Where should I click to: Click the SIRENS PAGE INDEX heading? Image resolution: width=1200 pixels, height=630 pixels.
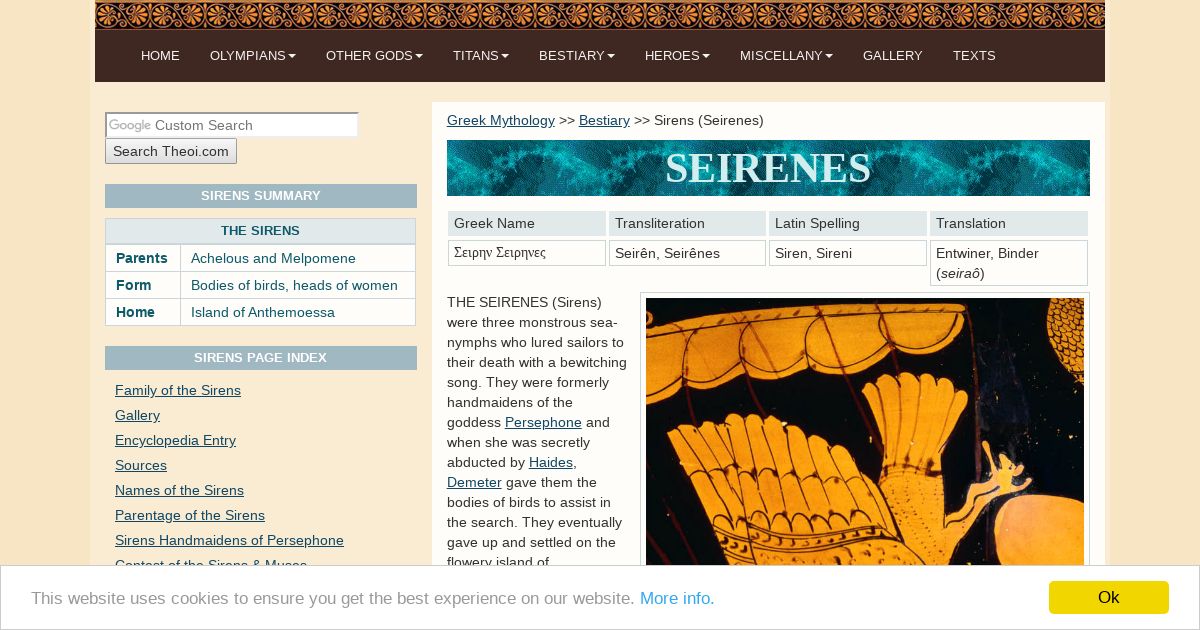(261, 358)
